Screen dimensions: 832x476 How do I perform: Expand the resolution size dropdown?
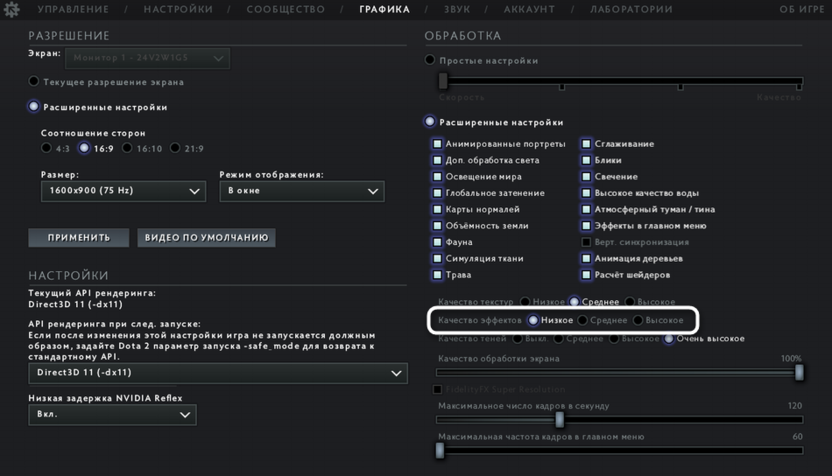123,190
